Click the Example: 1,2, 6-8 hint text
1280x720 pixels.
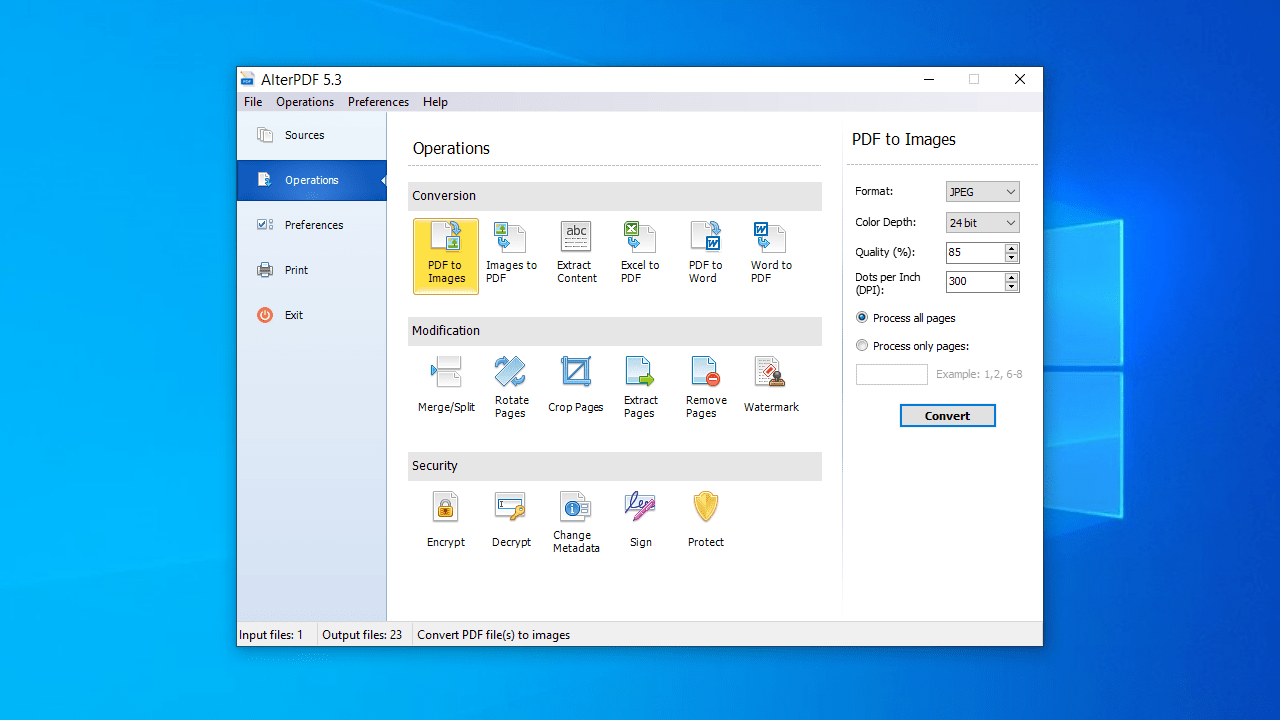pyautogui.click(x=979, y=374)
